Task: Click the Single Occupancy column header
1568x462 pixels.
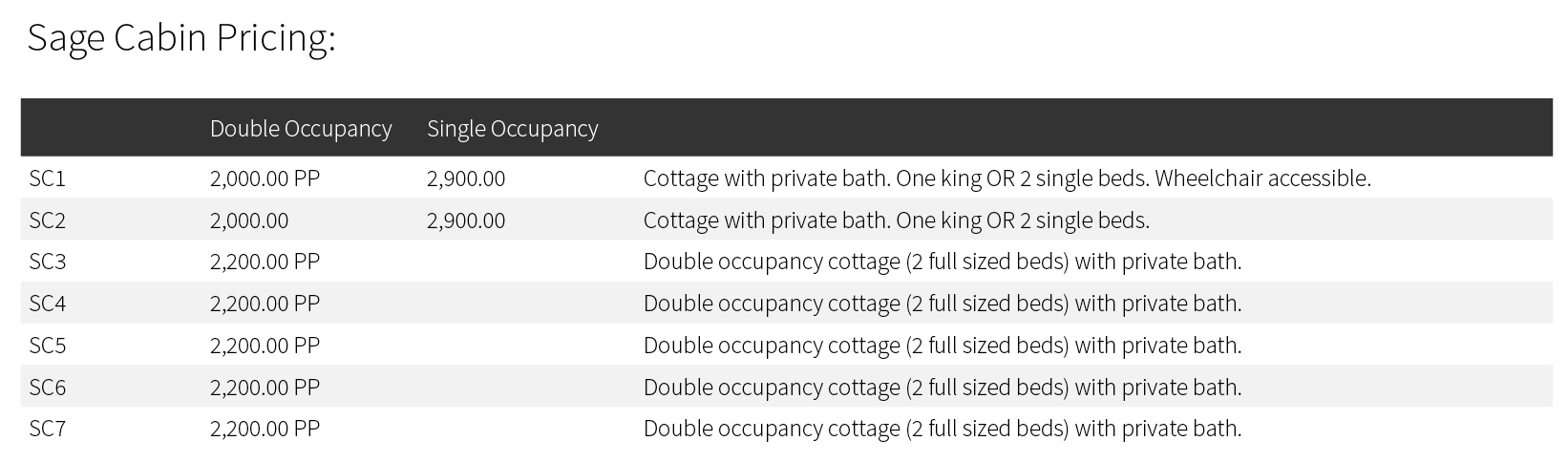Action: pyautogui.click(x=512, y=129)
